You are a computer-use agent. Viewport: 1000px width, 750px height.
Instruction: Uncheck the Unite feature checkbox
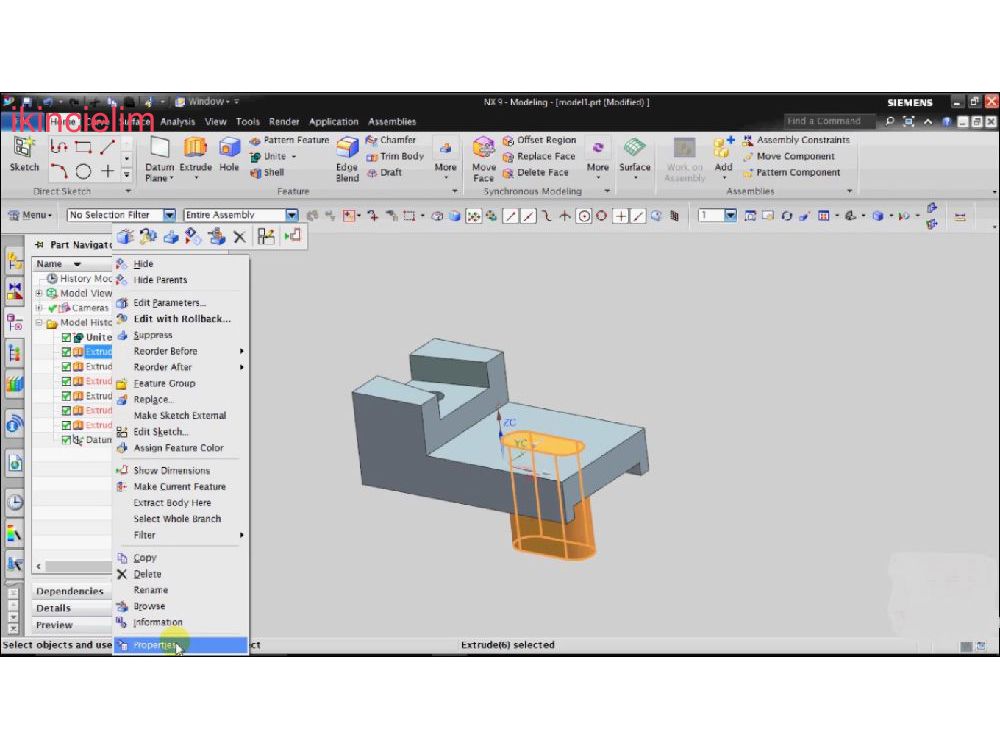[x=66, y=337]
